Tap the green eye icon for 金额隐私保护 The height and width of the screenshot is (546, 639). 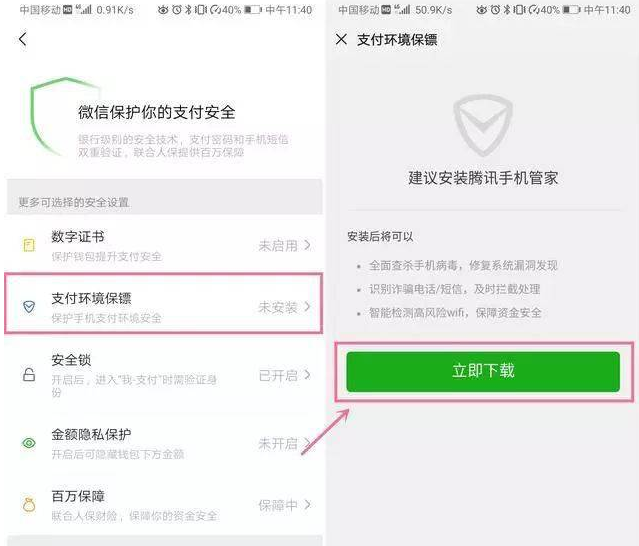point(29,443)
